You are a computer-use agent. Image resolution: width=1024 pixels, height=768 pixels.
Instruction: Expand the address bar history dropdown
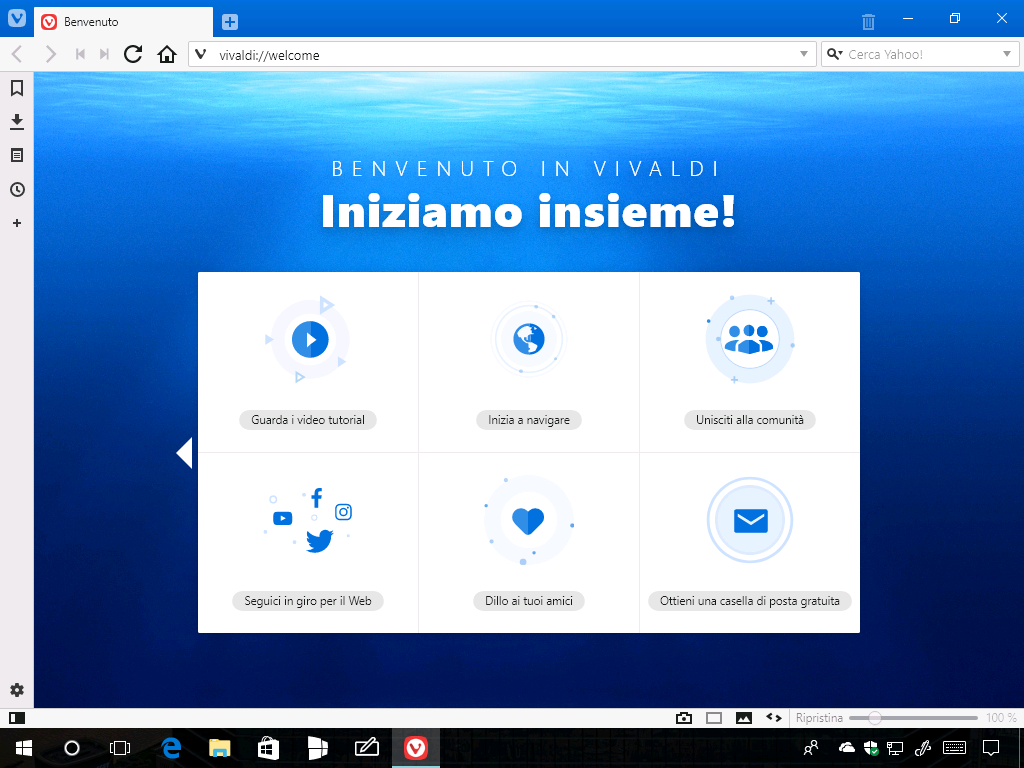click(804, 54)
